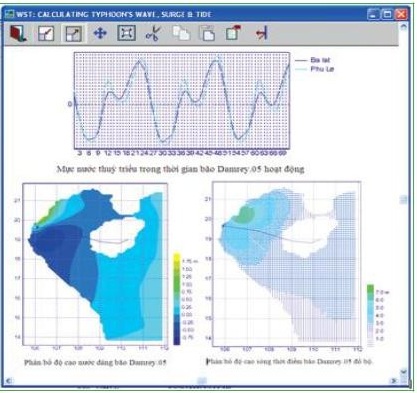Click the paste clipboard icon

207,33
